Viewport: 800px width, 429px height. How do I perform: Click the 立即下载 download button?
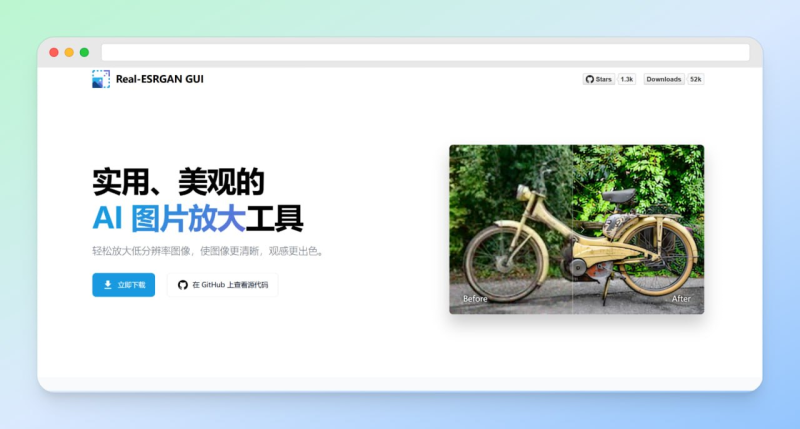tap(123, 285)
